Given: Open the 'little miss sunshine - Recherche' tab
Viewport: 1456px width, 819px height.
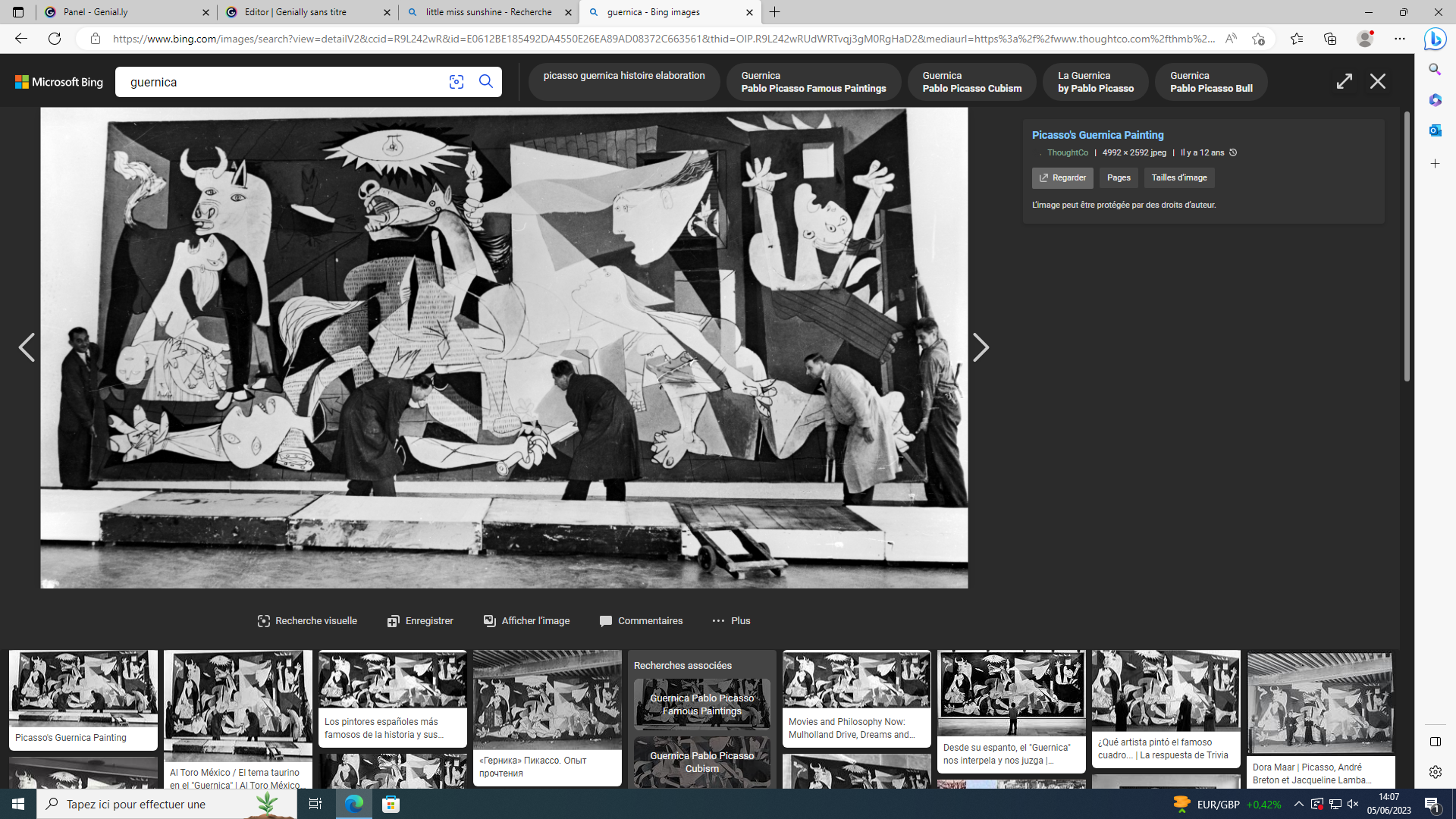Looking at the screenshot, I should [488, 12].
